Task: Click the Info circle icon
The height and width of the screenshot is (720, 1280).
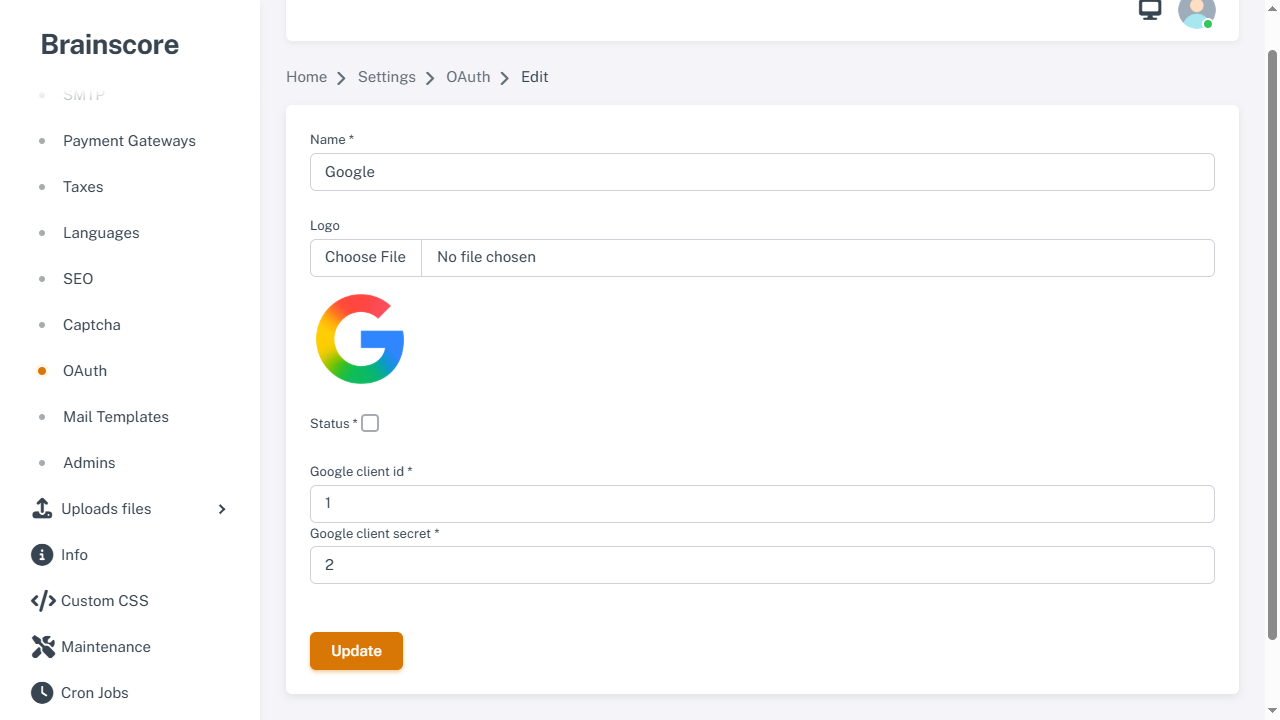Action: tap(42, 555)
